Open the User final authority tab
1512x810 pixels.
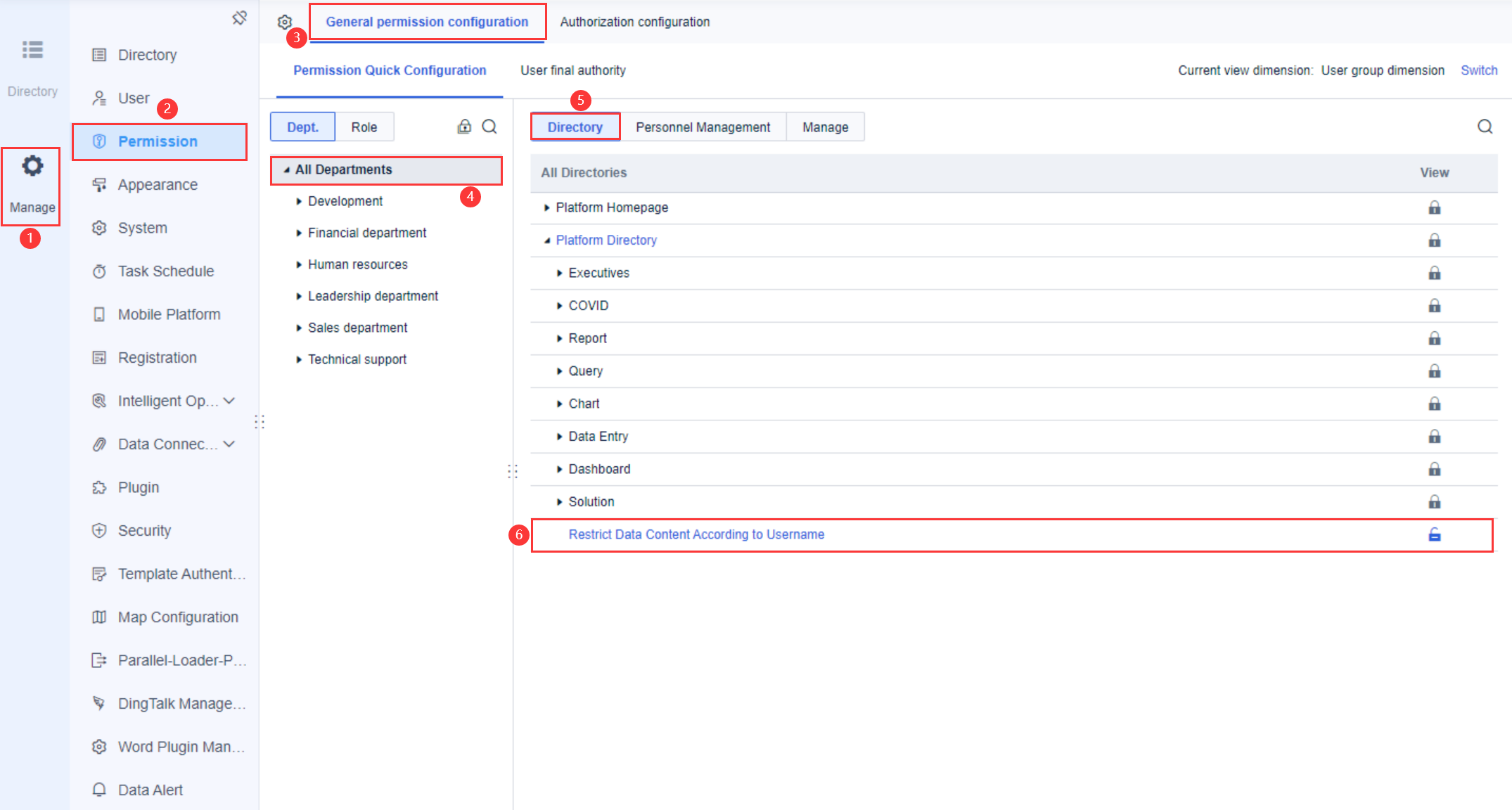pyautogui.click(x=572, y=70)
